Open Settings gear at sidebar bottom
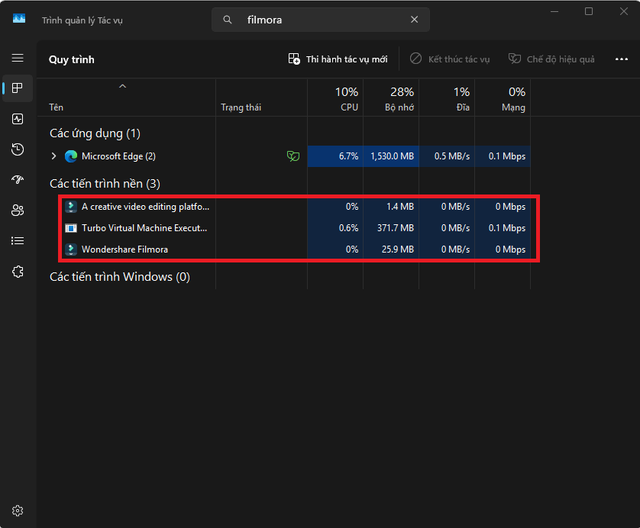 point(18,510)
